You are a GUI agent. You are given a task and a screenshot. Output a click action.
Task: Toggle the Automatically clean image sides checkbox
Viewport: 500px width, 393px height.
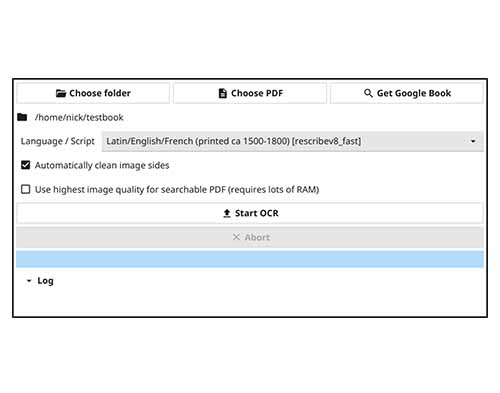[26, 165]
